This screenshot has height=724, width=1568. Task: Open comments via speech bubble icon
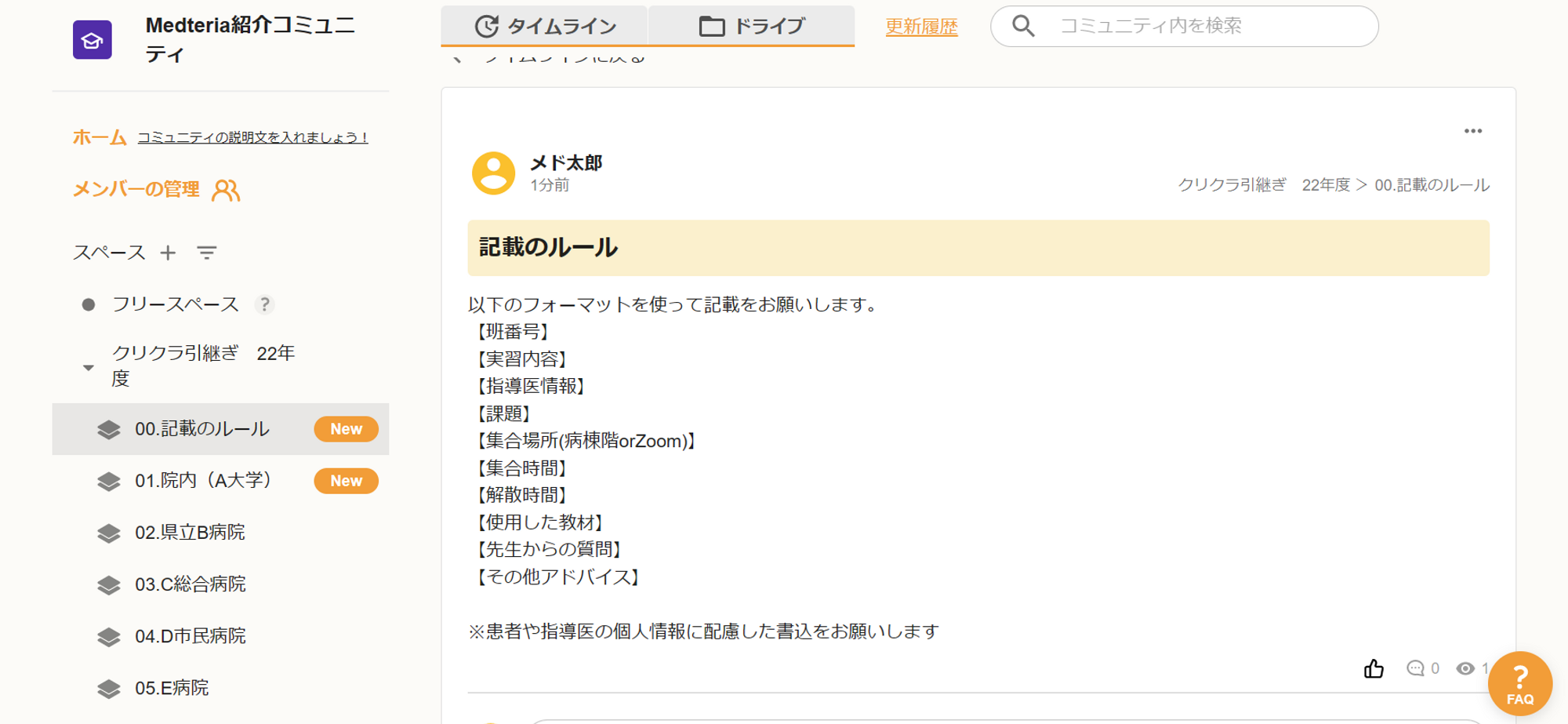pyautogui.click(x=1415, y=668)
